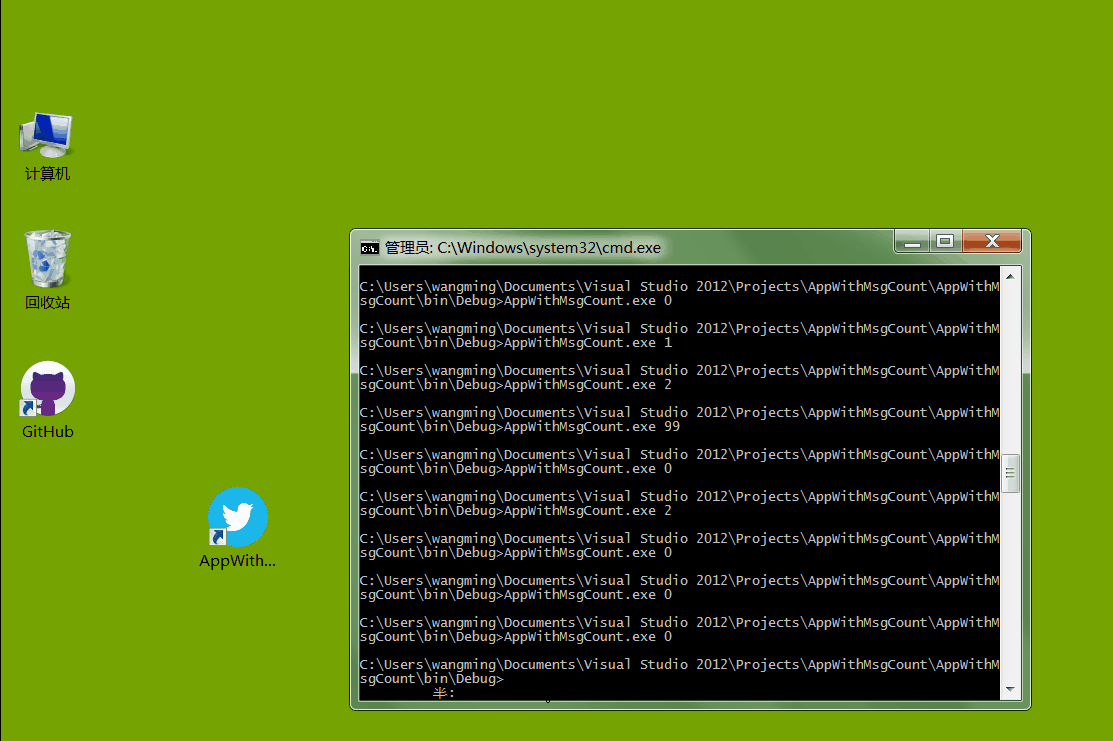Click the '计算机' label under Computer icon
1113x741 pixels.
(x=48, y=174)
